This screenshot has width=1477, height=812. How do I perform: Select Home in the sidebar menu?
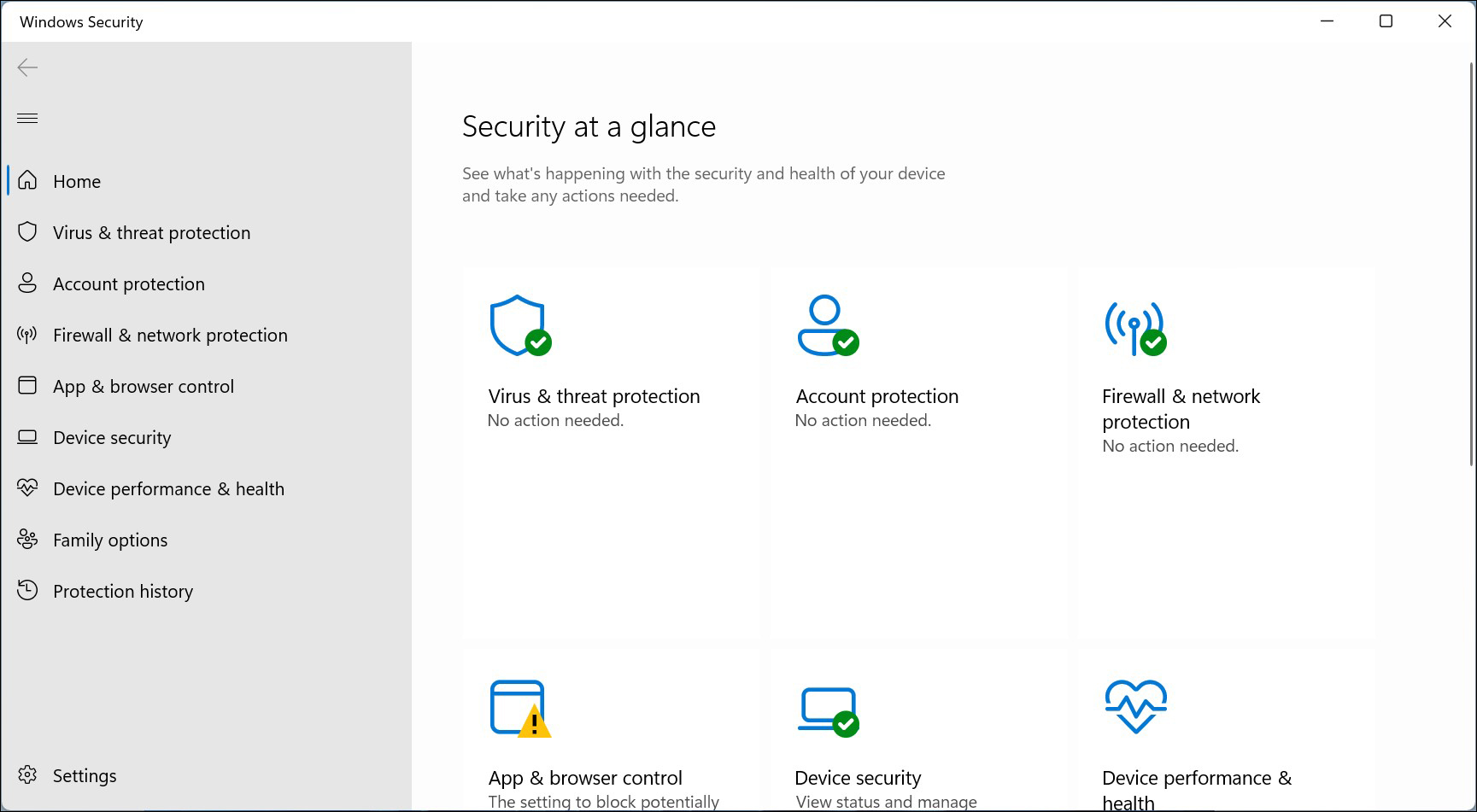pyautogui.click(x=76, y=180)
